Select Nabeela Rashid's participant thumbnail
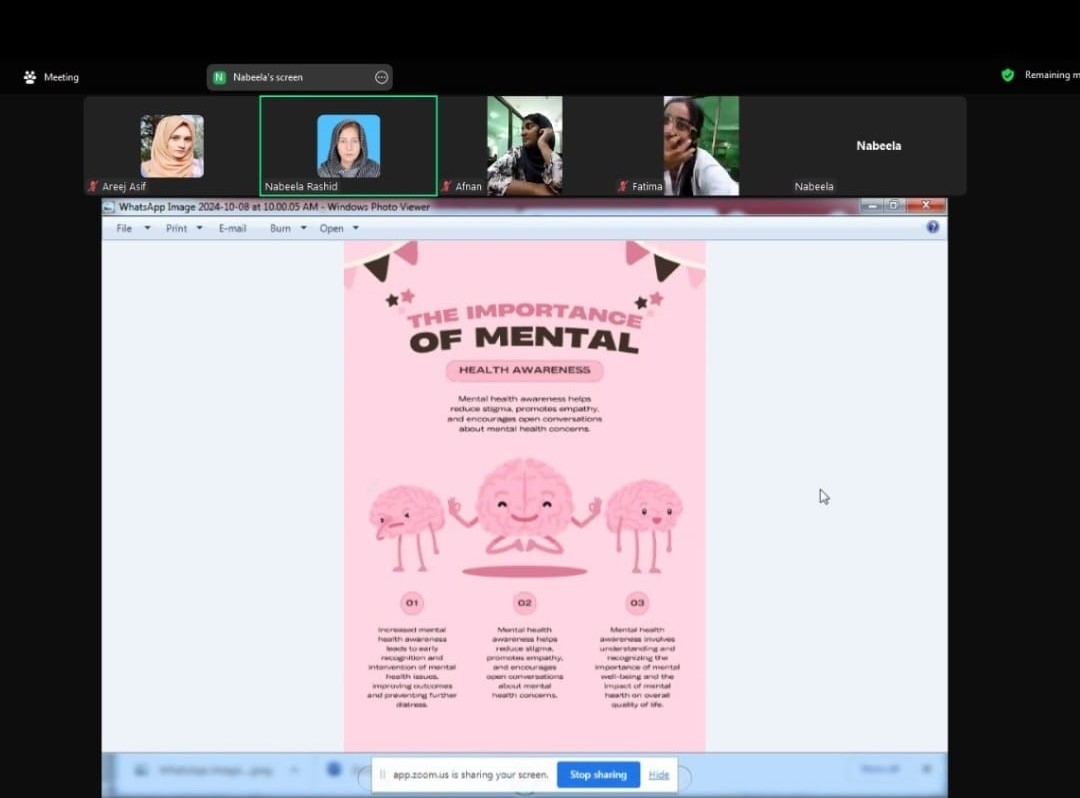This screenshot has height=798, width=1080. coord(349,146)
